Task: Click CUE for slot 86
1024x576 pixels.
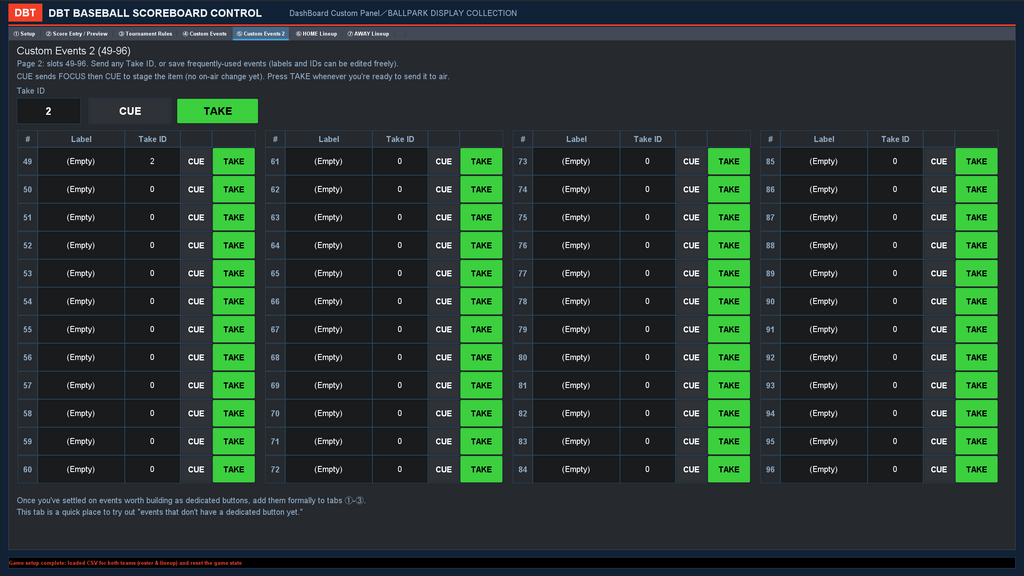Action: (x=938, y=189)
